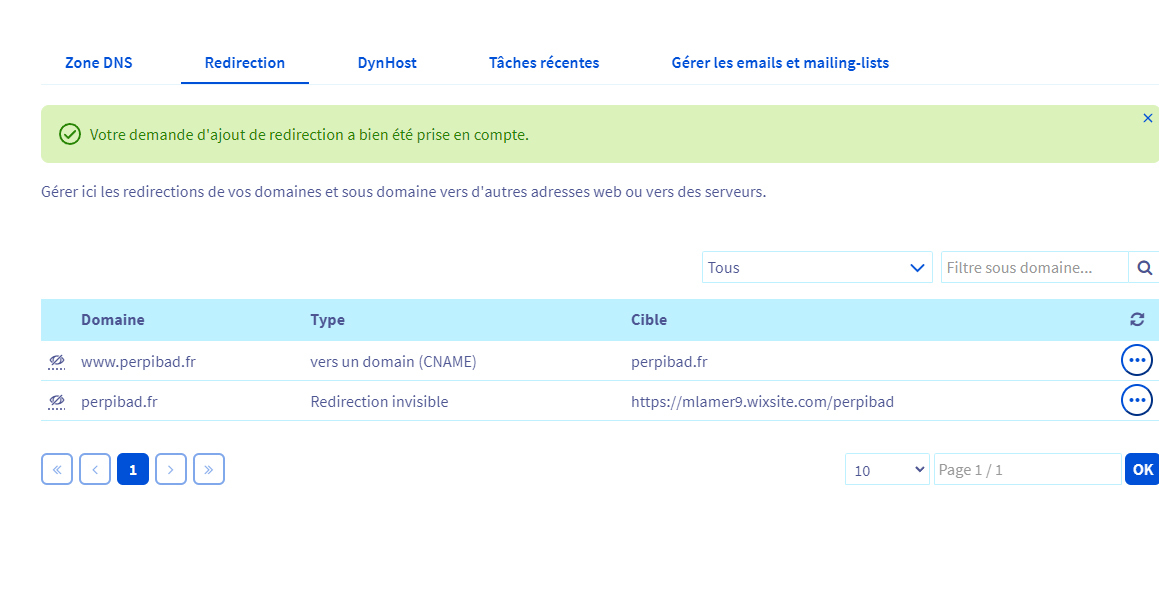Viewport: 1159px width, 616px height.
Task: Expand the Tous type filter dropdown
Action: coord(817,268)
